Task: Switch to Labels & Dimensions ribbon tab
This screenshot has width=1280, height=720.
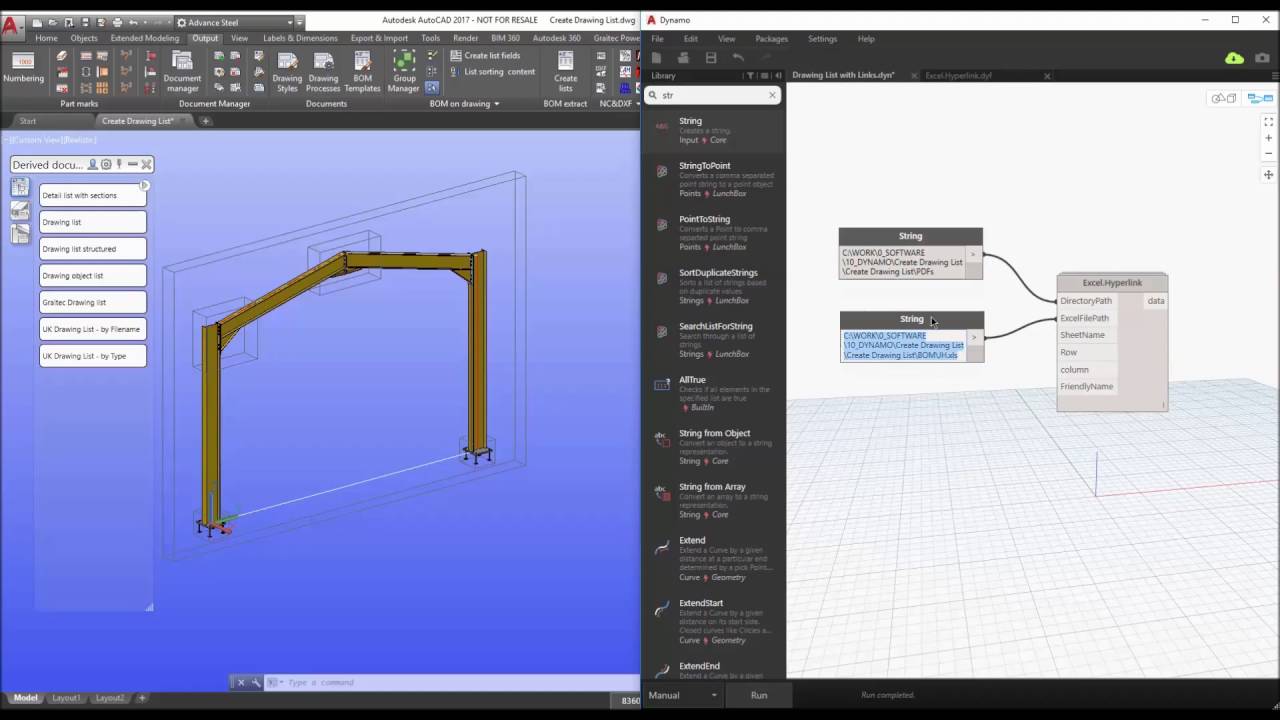Action: (x=300, y=38)
